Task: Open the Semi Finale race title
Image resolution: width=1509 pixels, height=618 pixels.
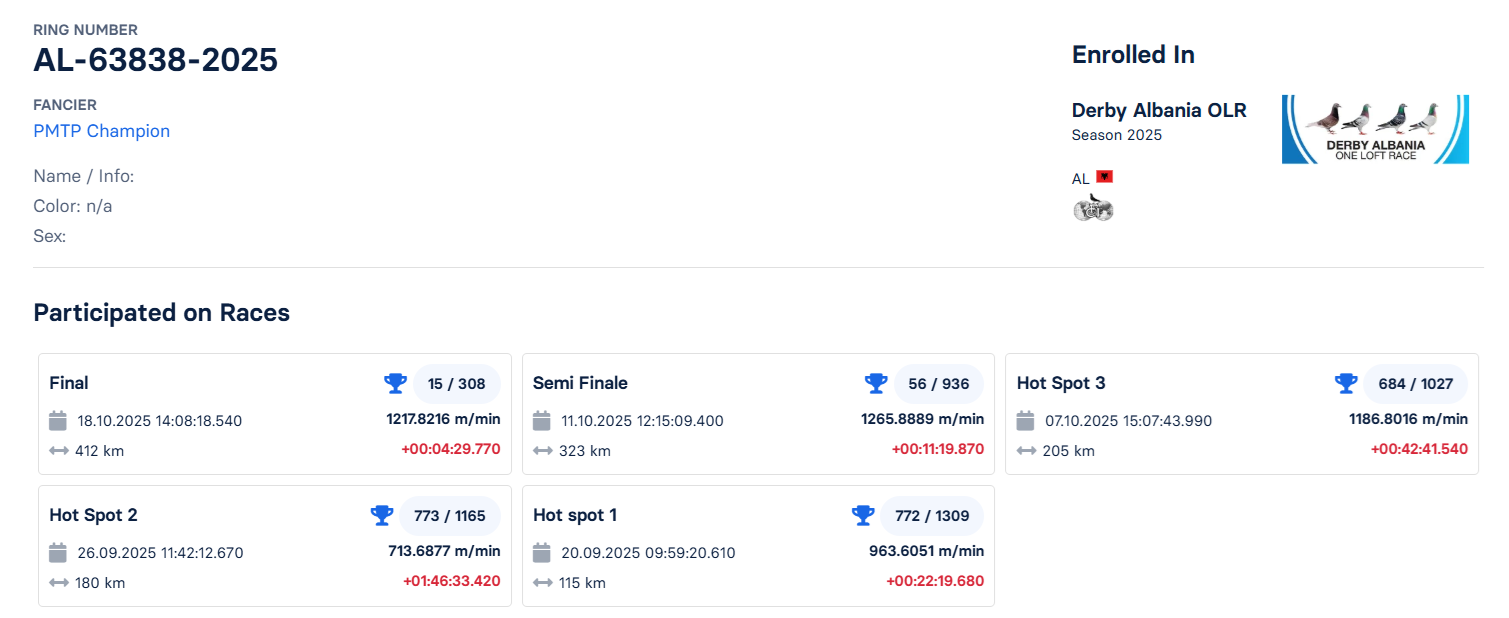Action: [x=580, y=383]
